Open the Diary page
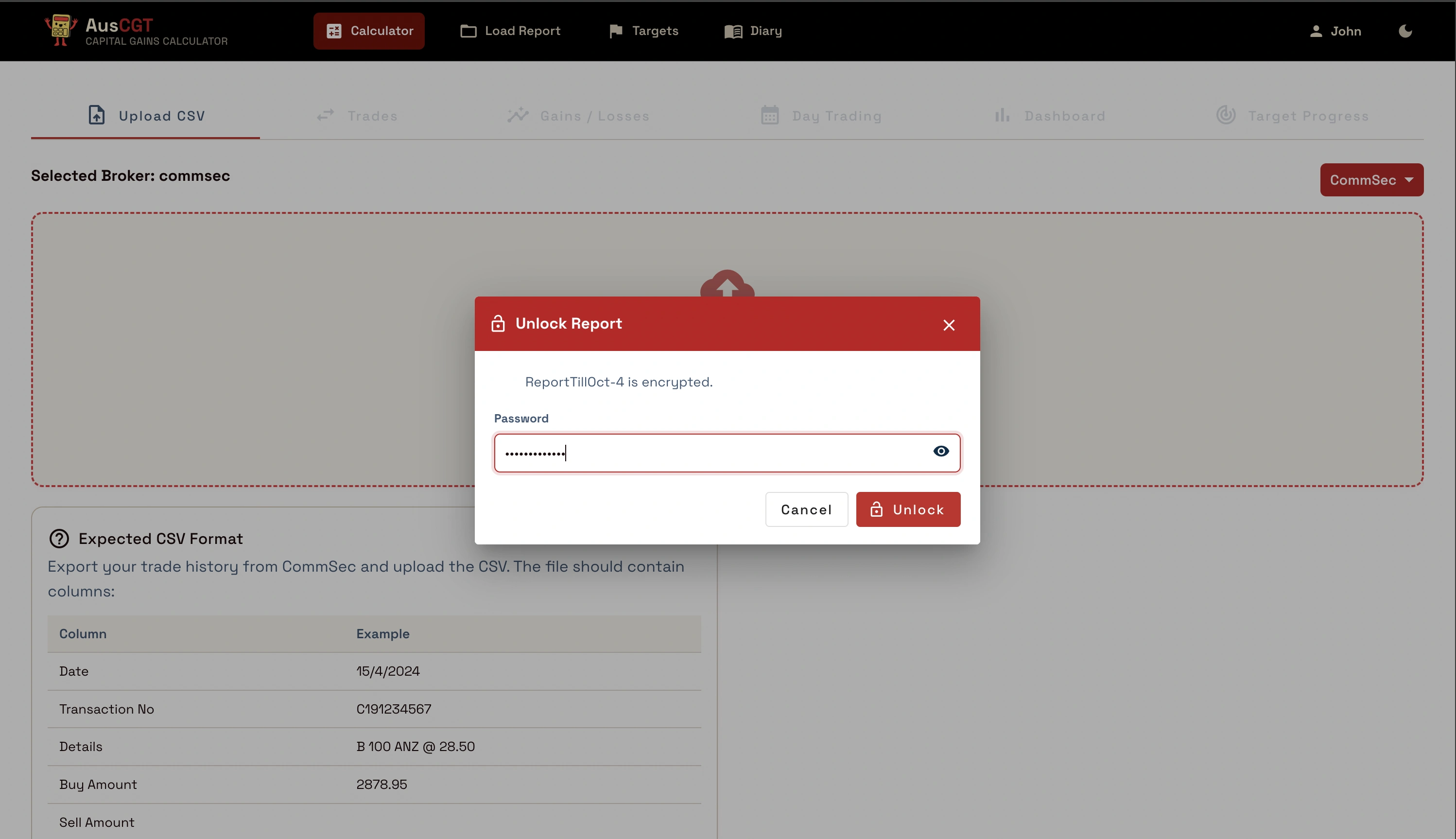This screenshot has width=1456, height=839. pyautogui.click(x=753, y=31)
